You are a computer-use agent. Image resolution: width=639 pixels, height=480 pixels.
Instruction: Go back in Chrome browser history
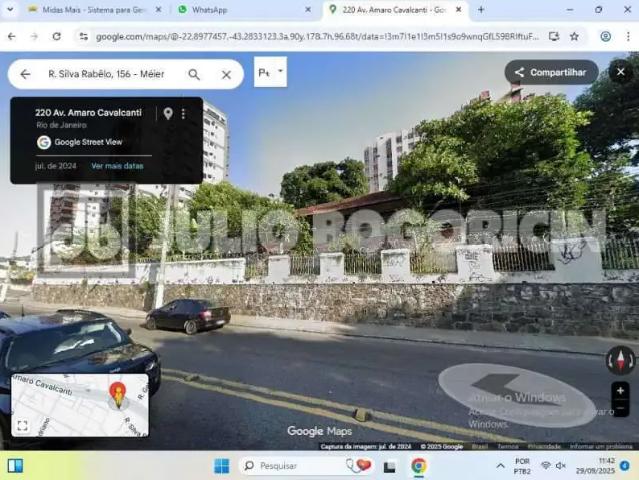(x=11, y=37)
